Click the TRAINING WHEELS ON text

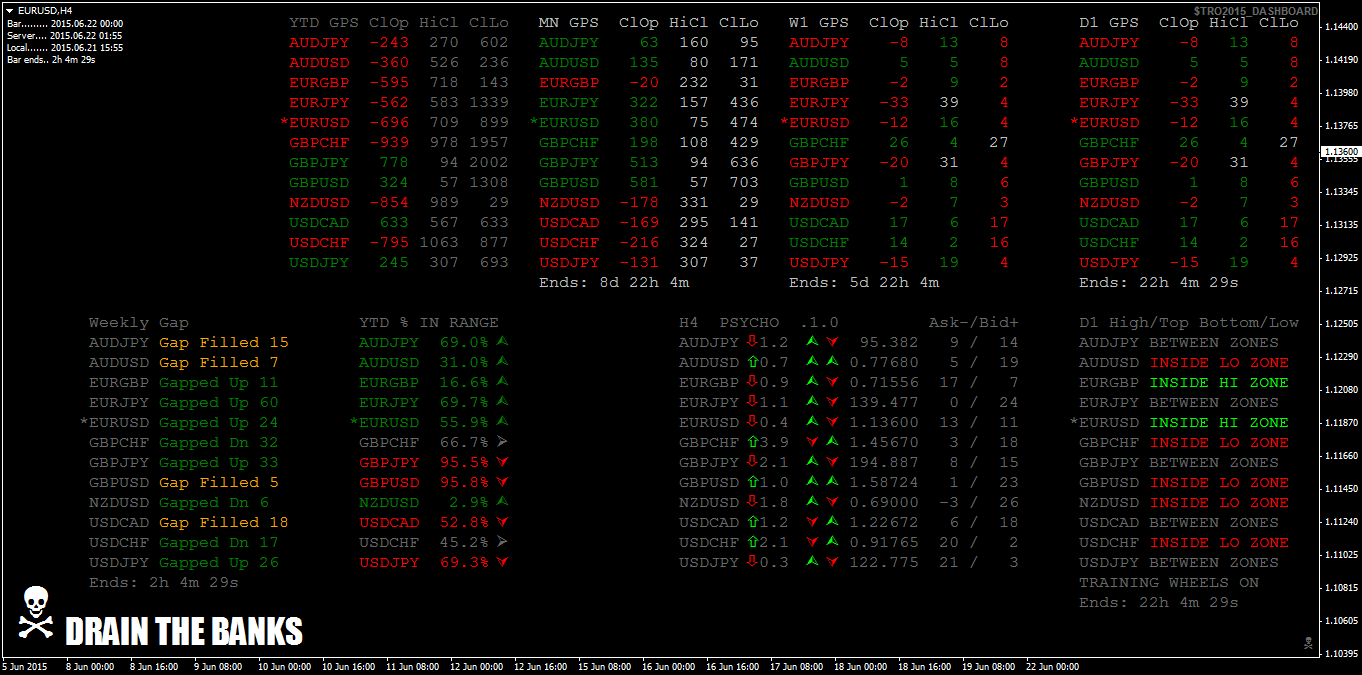pos(1169,582)
